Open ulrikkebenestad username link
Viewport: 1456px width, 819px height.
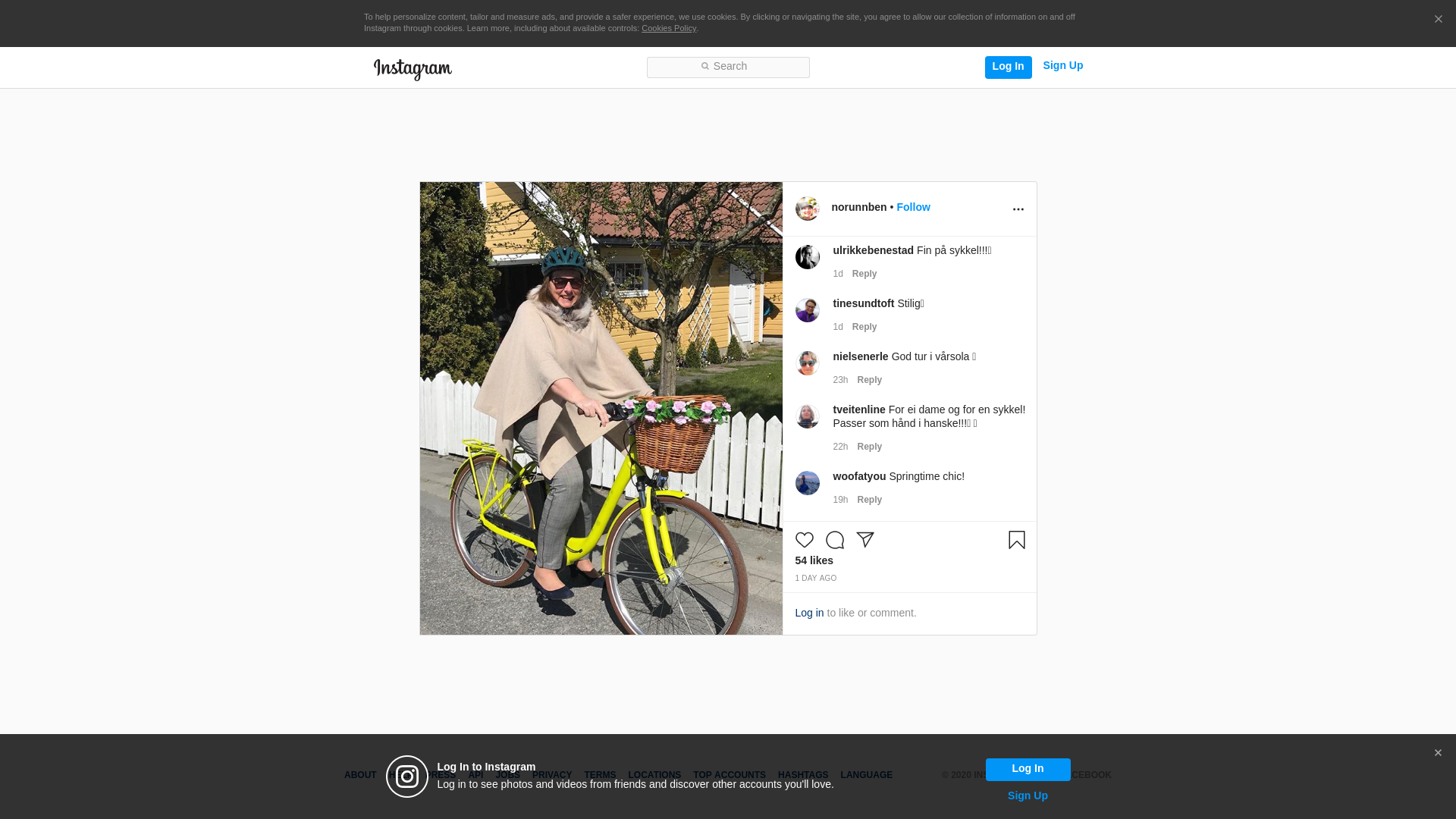click(874, 250)
